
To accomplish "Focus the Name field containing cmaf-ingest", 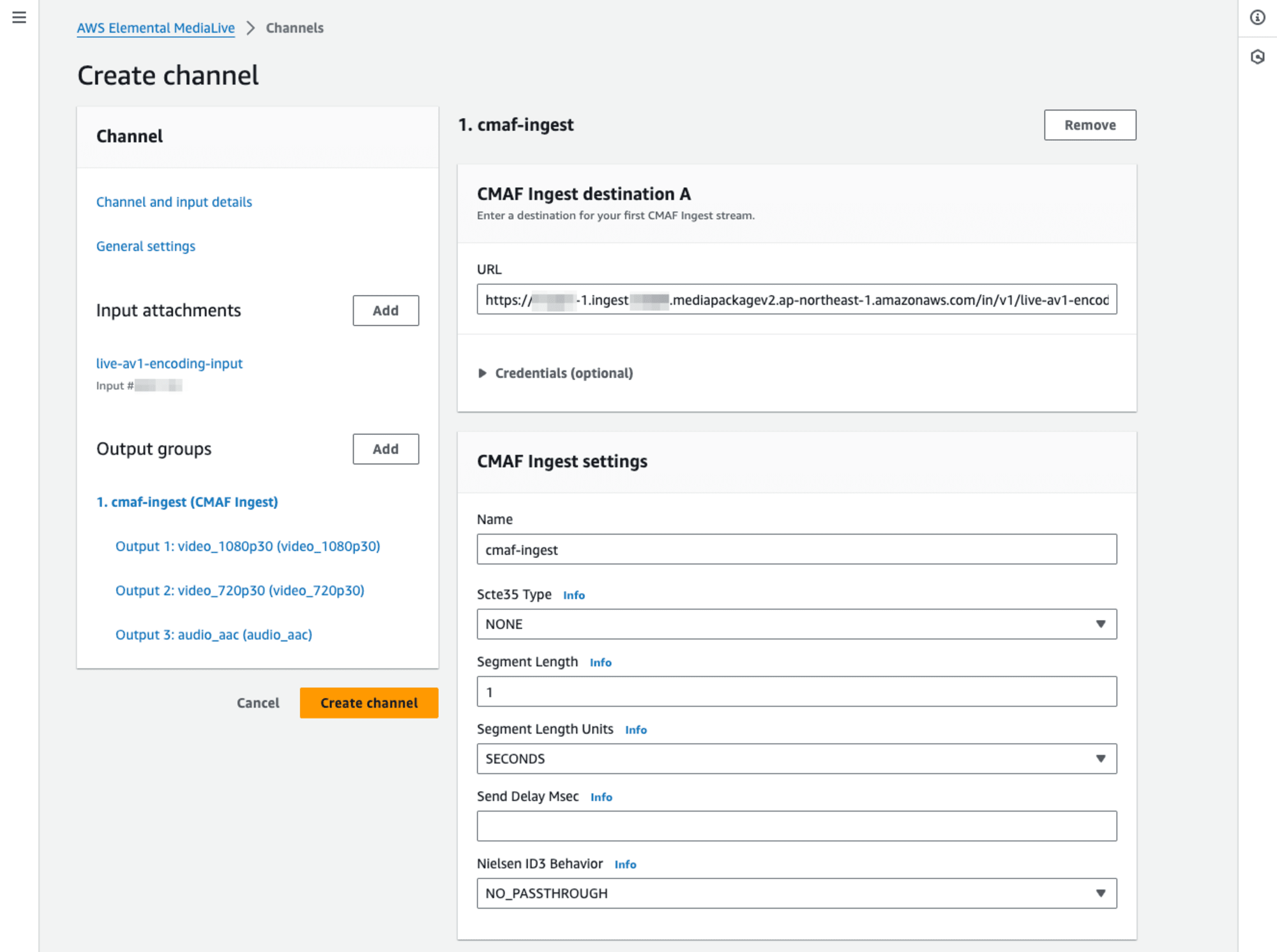I will tap(797, 549).
